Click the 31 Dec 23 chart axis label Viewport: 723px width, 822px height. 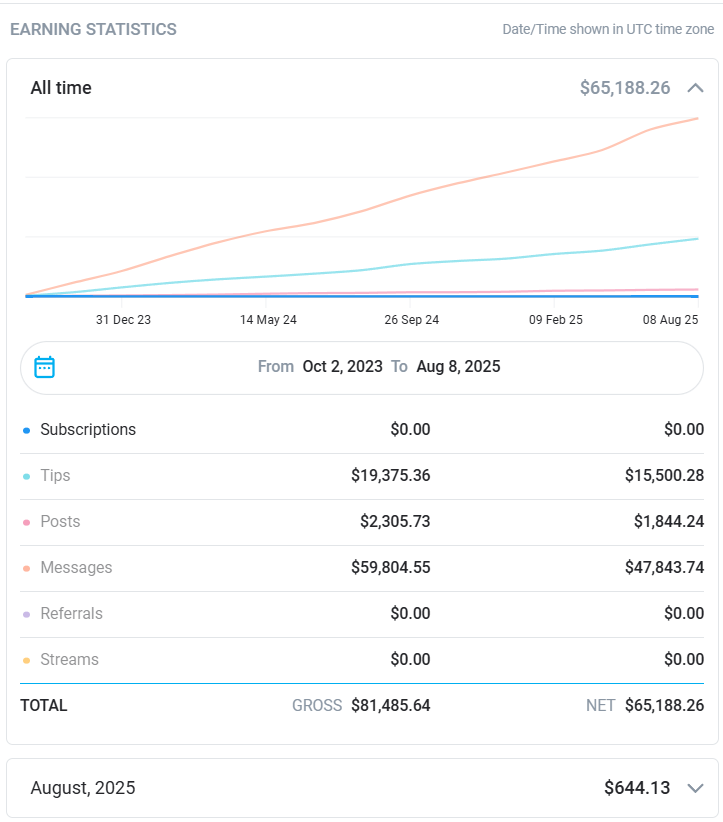pos(123,320)
